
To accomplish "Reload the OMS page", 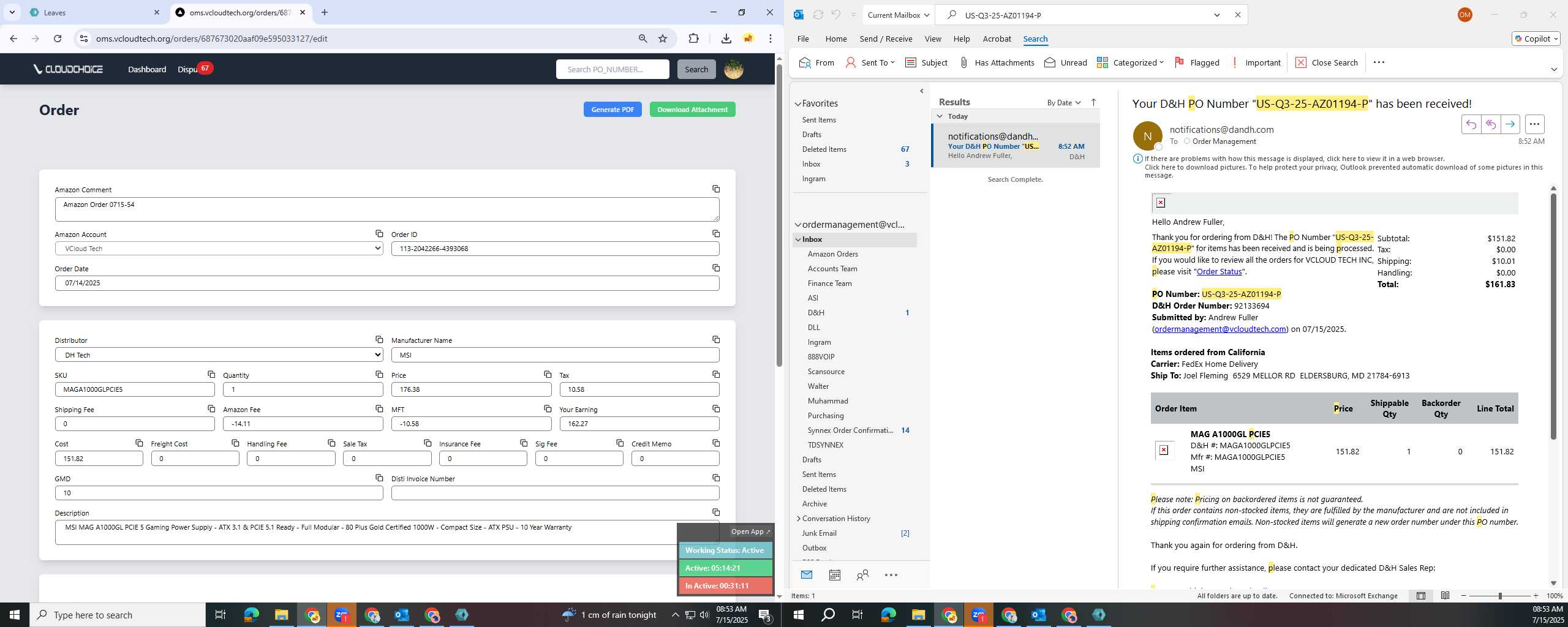I will 58,39.
